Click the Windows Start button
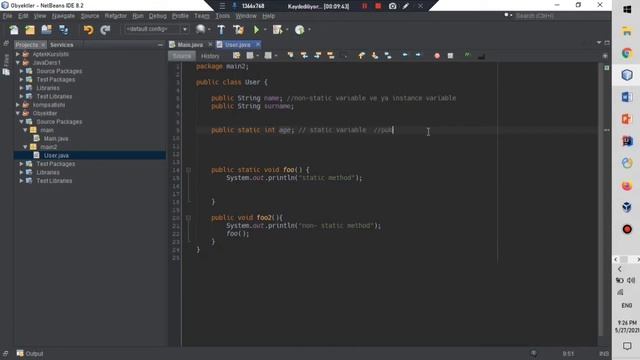The width and height of the screenshot is (640, 360). [627, 9]
